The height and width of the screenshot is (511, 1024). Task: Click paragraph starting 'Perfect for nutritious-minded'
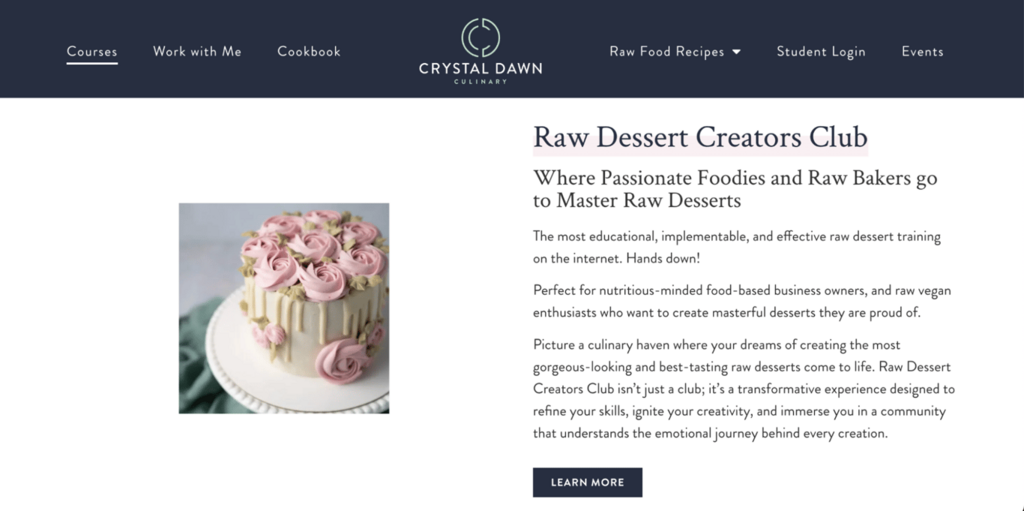(741, 302)
